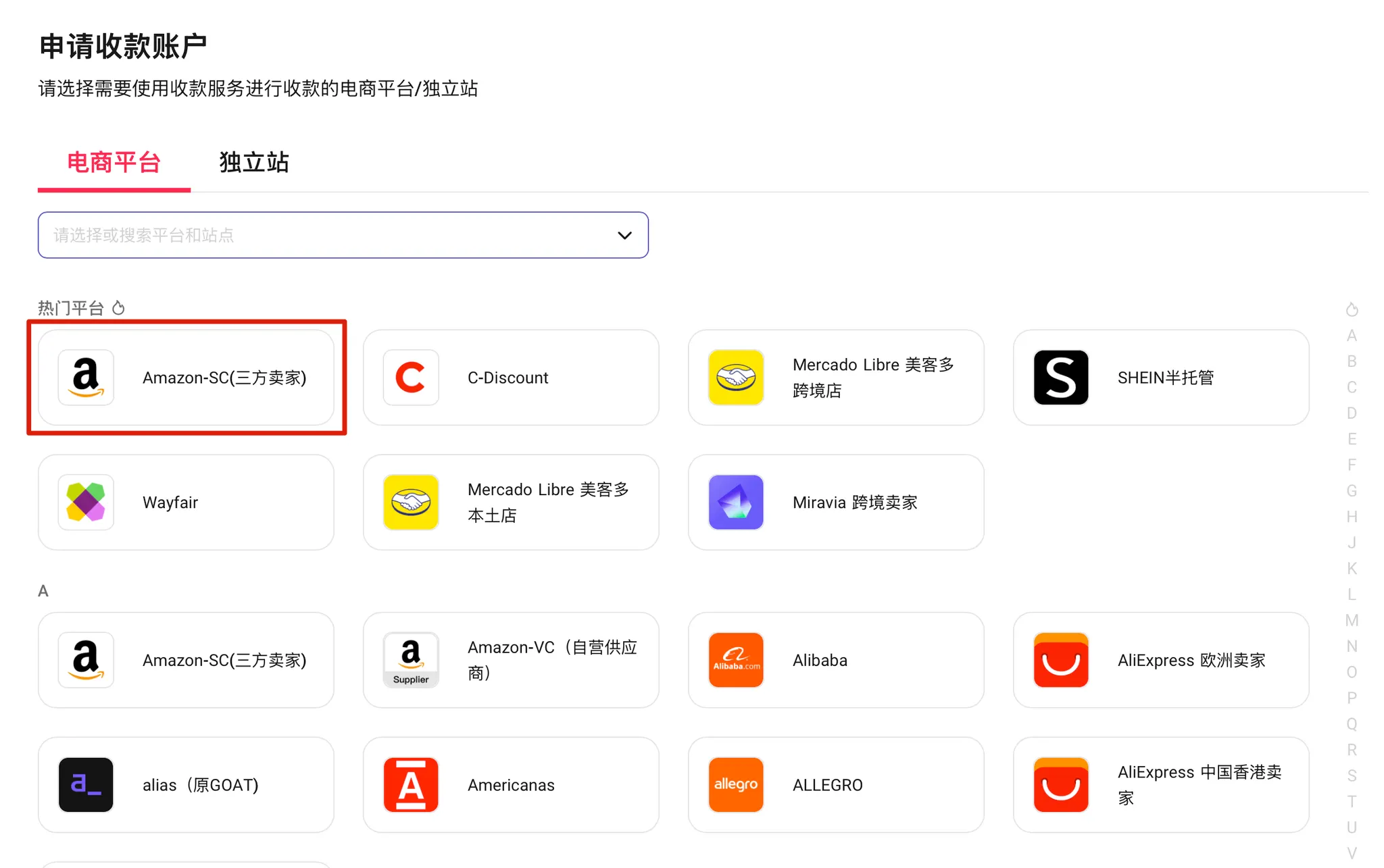Click the SHEIN半托管 black S icon
The height and width of the screenshot is (868, 1384).
click(1060, 378)
